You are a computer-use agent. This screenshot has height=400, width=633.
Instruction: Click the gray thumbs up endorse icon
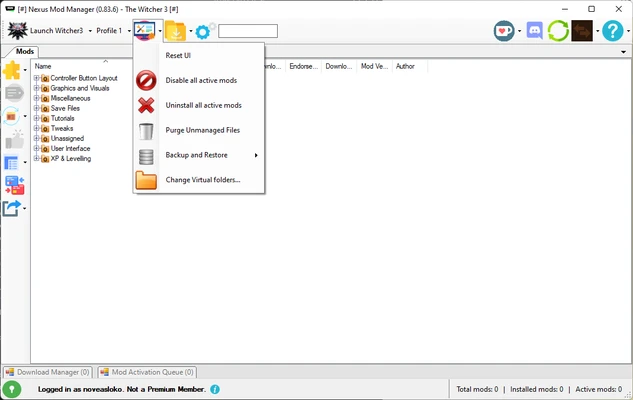pyautogui.click(x=15, y=140)
